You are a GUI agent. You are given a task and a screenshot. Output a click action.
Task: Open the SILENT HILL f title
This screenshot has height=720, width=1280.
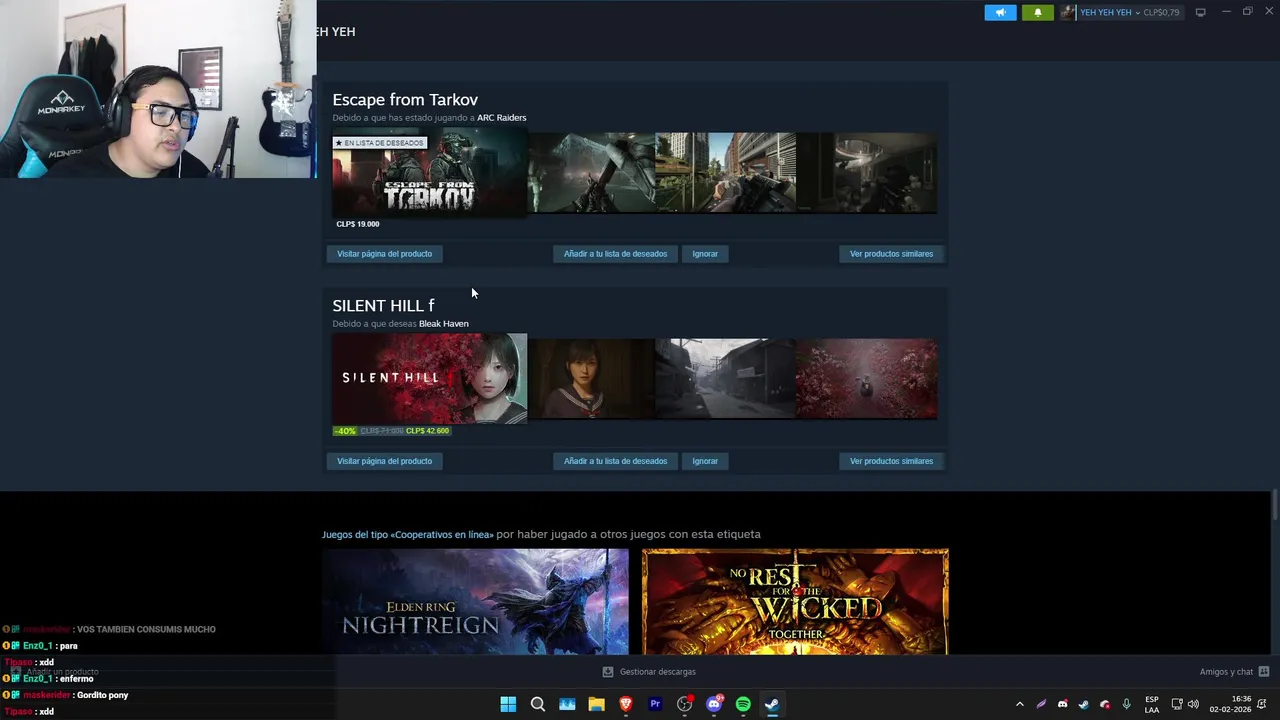coord(383,305)
